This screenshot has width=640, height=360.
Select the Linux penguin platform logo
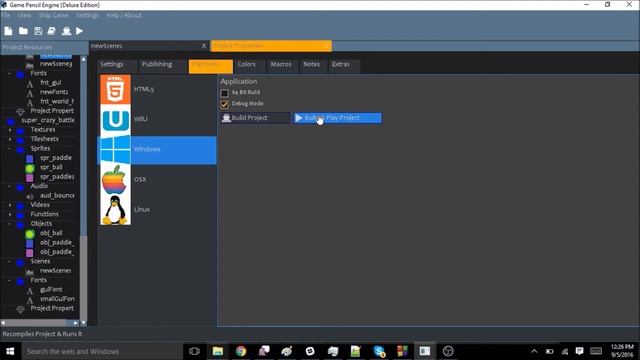pos(116,210)
